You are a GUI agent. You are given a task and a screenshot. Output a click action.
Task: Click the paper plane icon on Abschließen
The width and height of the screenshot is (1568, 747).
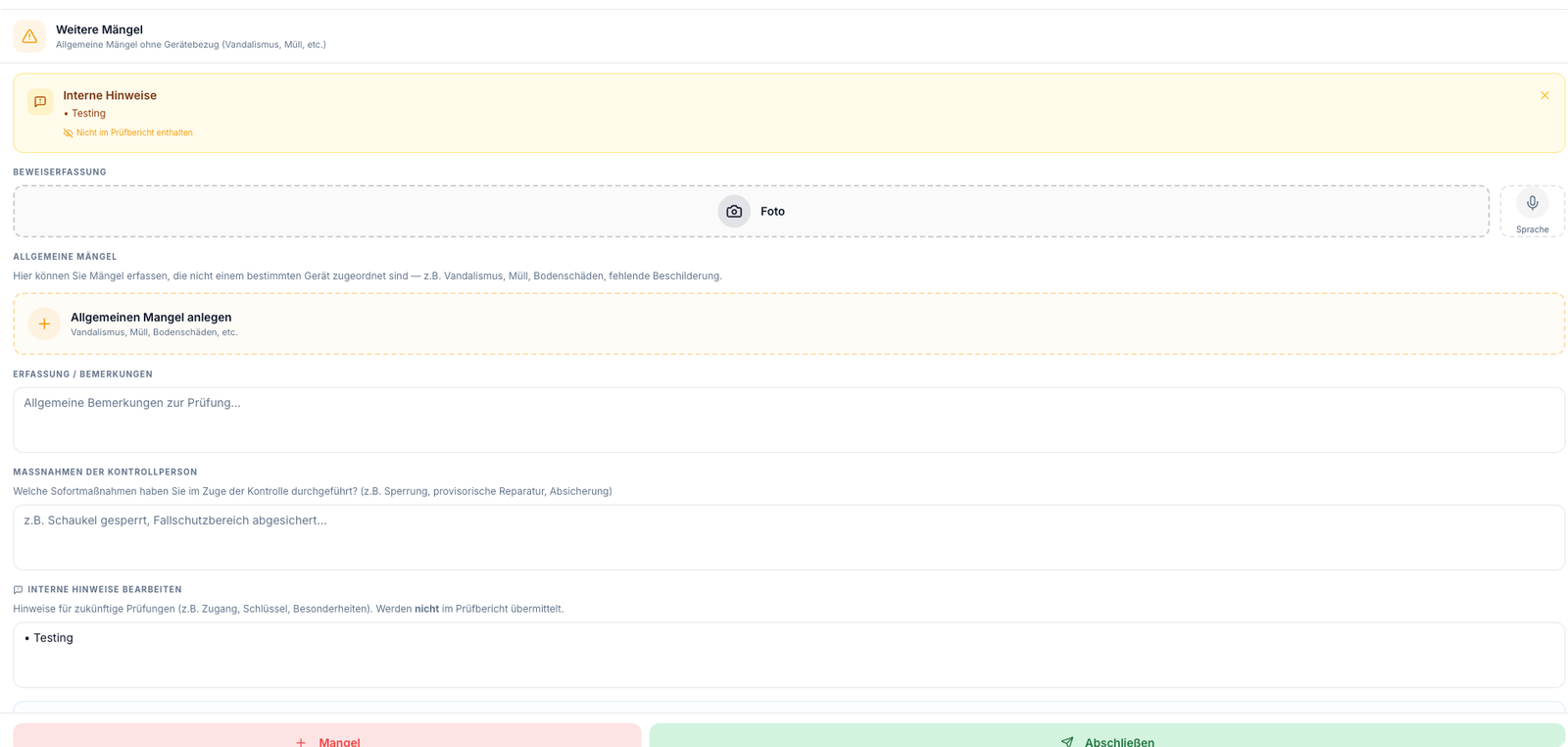point(1067,742)
